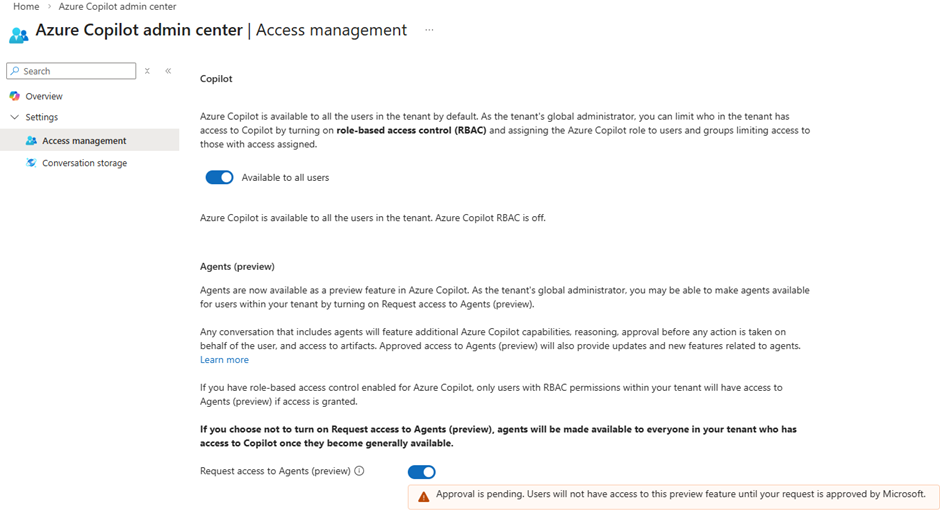Open the Overview menu item
Screen dimensions: 940x518
tap(44, 96)
